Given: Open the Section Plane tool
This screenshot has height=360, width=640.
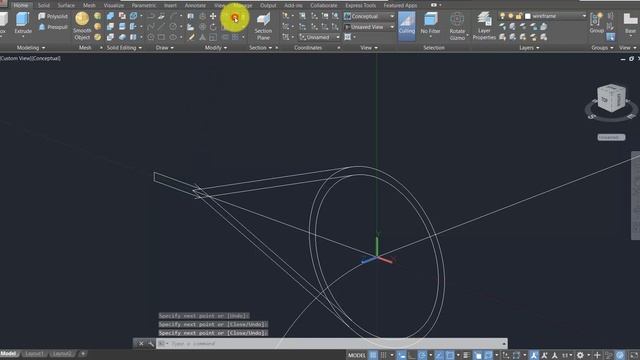Looking at the screenshot, I should [x=263, y=26].
